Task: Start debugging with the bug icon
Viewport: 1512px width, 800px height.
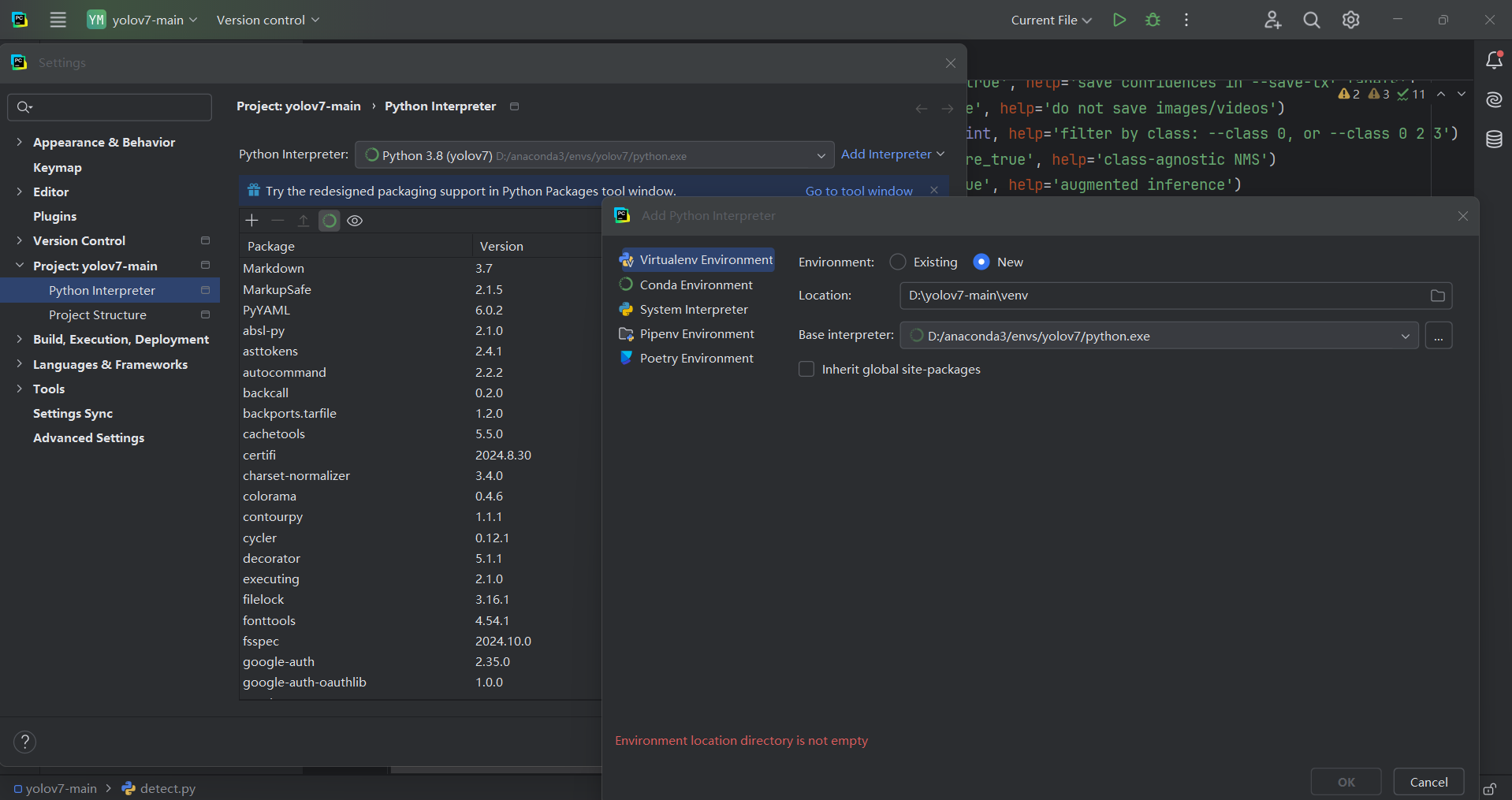Action: (x=1153, y=20)
